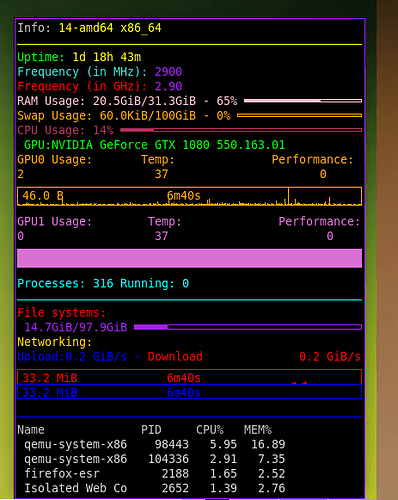This screenshot has height=500, width=398.
Task: Click the PID value 2188
Action: coord(175,474)
